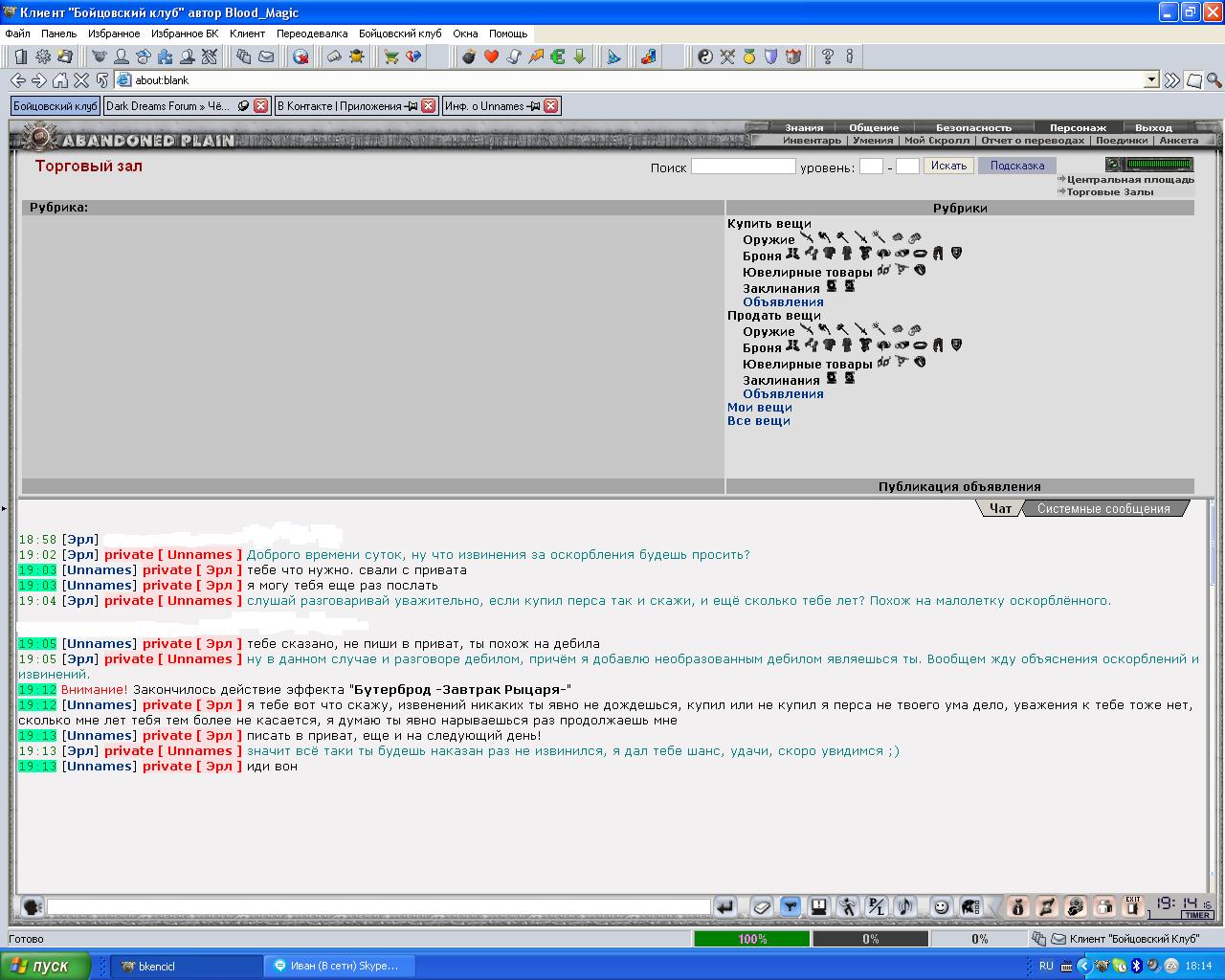Viewport: 1225px width, 980px height.
Task: Toggle the highlighted chat filter button
Action: 791,906
